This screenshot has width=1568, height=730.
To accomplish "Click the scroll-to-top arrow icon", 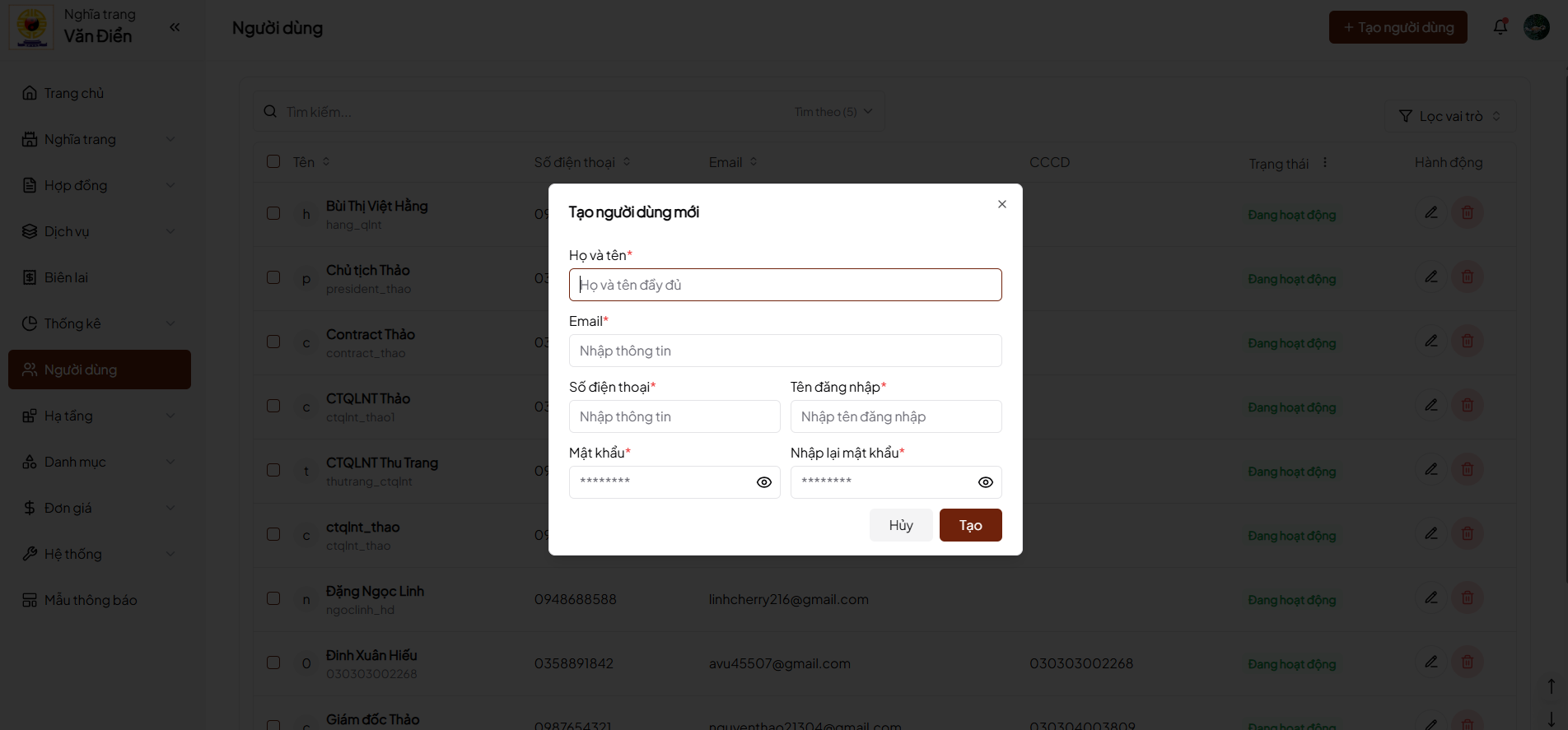I will coord(1551,686).
